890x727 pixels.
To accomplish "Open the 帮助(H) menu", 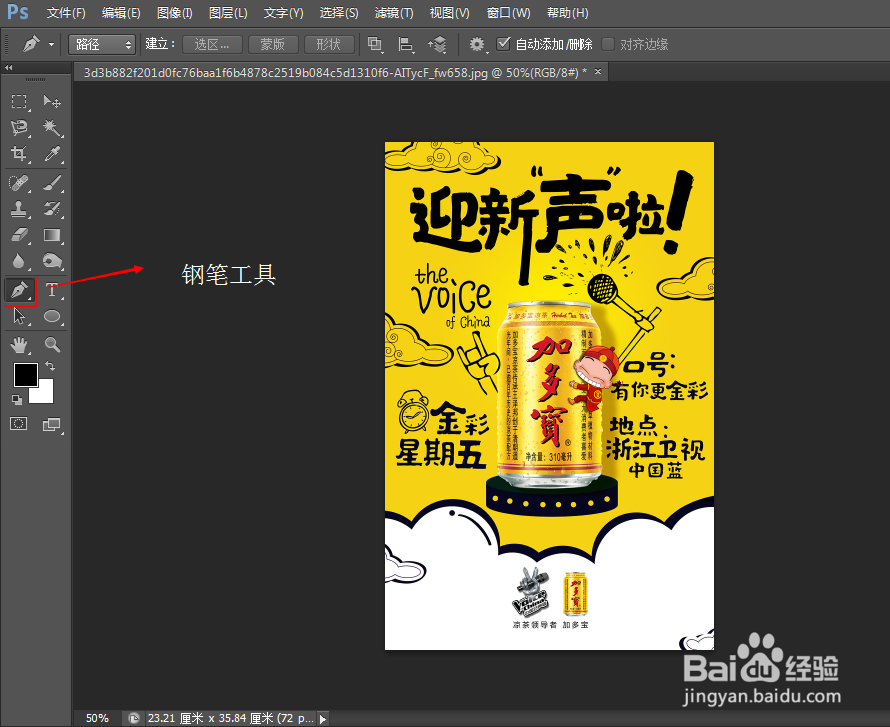I will click(568, 12).
